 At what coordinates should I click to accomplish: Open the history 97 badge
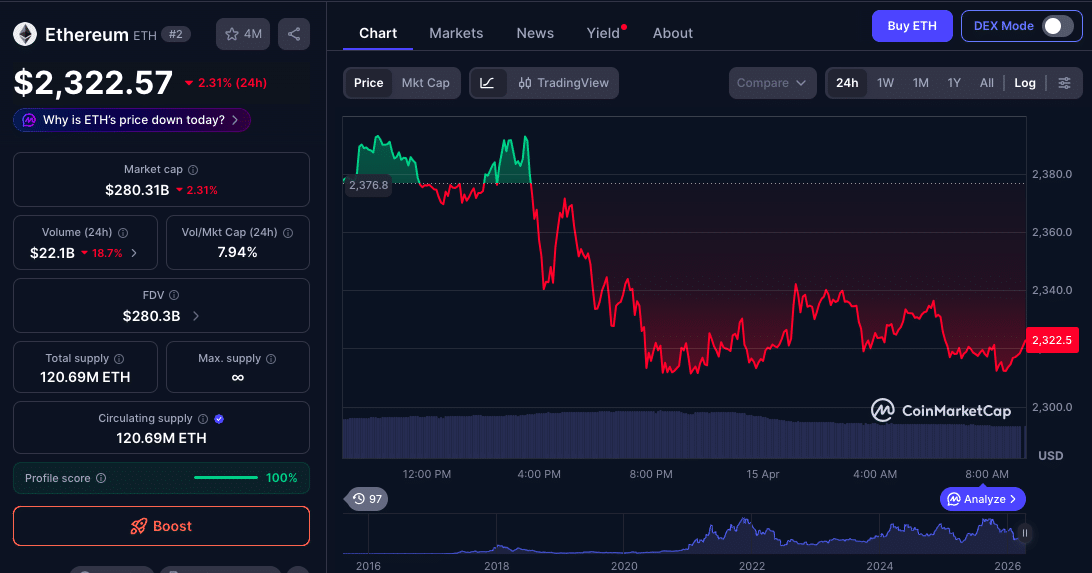pos(367,499)
